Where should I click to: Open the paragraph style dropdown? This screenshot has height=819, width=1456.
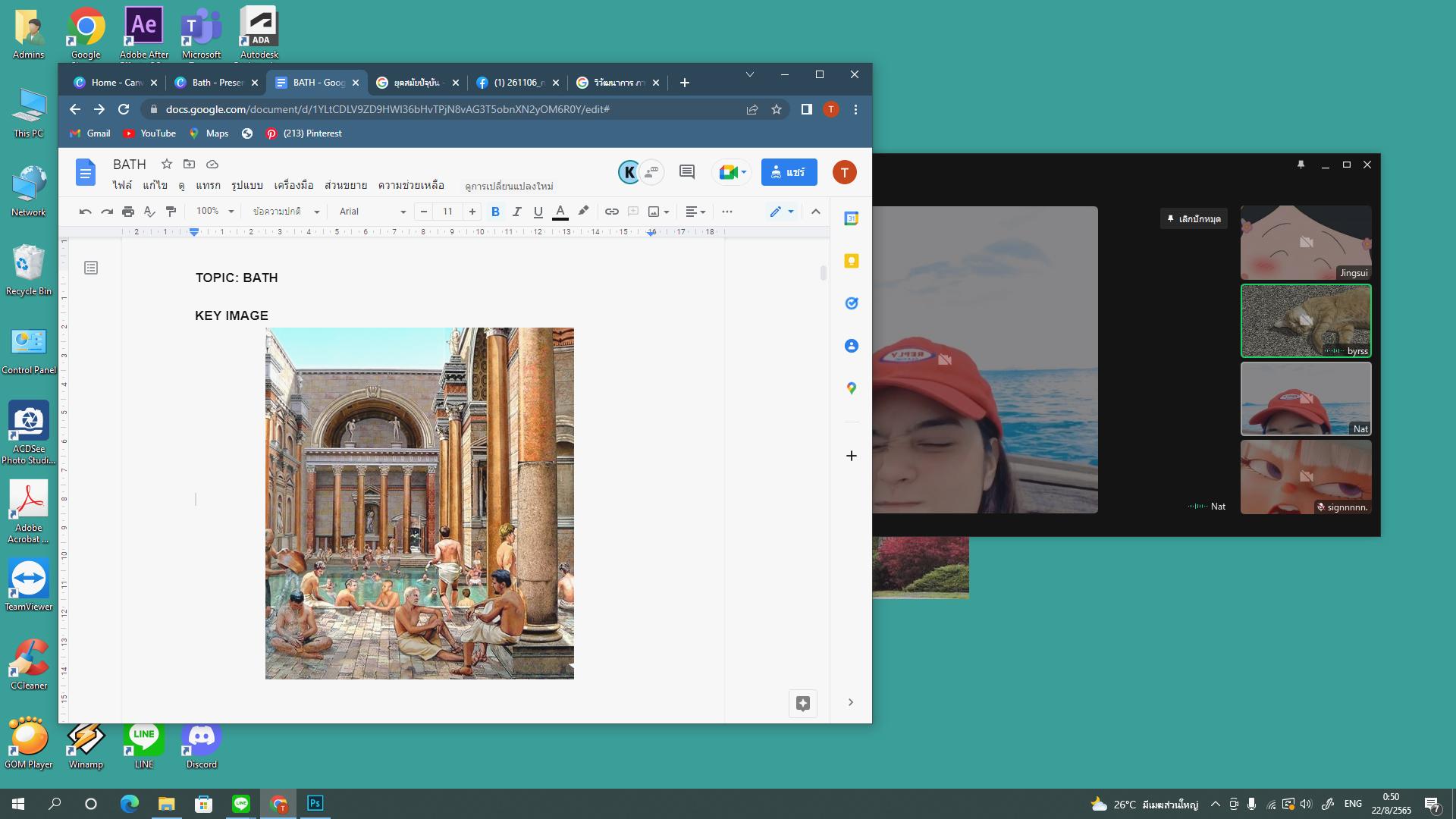tap(286, 212)
